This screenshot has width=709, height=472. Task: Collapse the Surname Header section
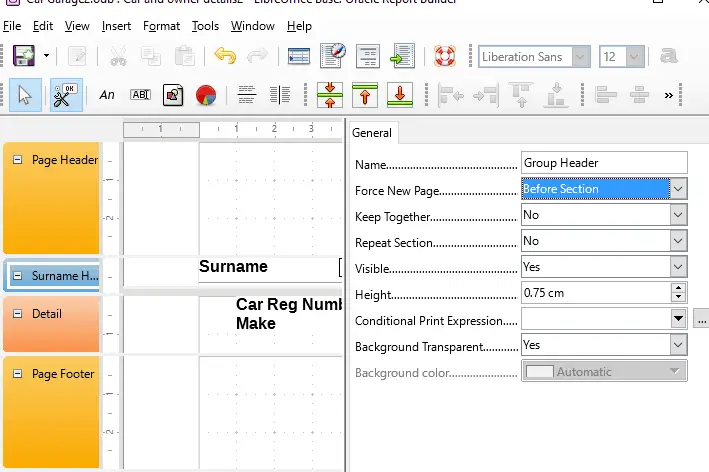click(17, 275)
